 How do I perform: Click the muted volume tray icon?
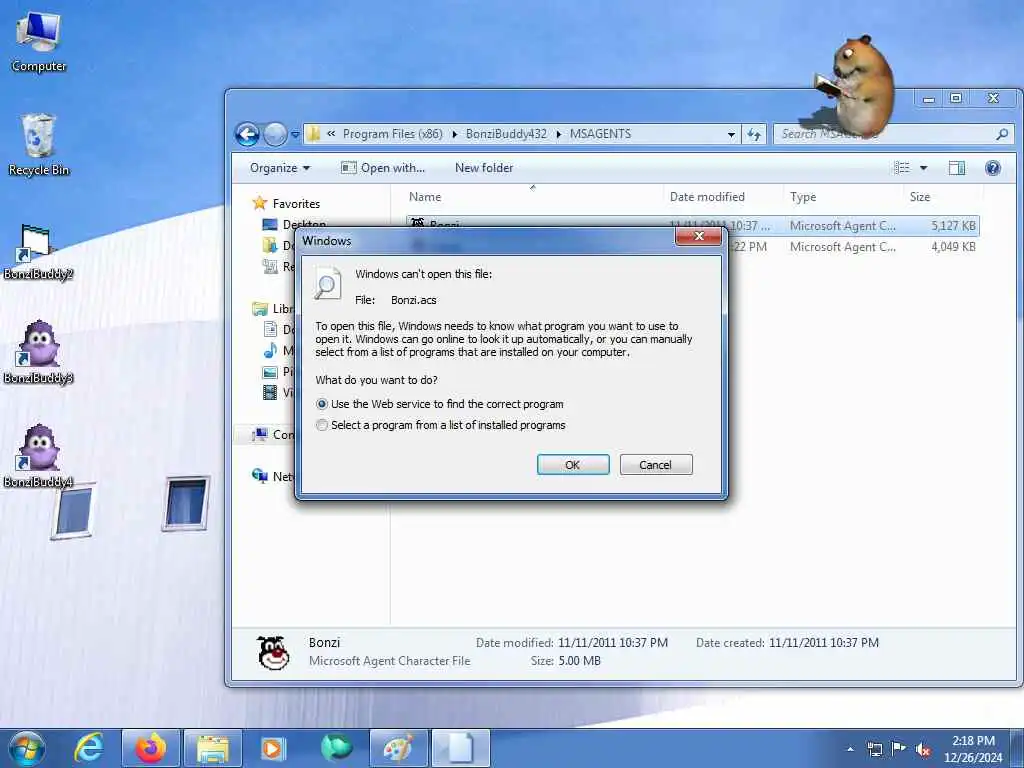pos(923,749)
